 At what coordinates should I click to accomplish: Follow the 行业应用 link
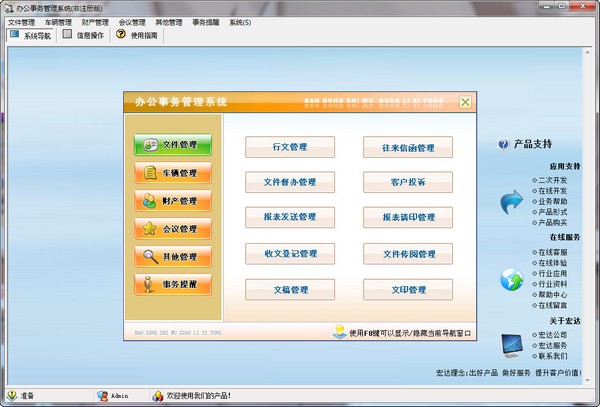pyautogui.click(x=553, y=274)
